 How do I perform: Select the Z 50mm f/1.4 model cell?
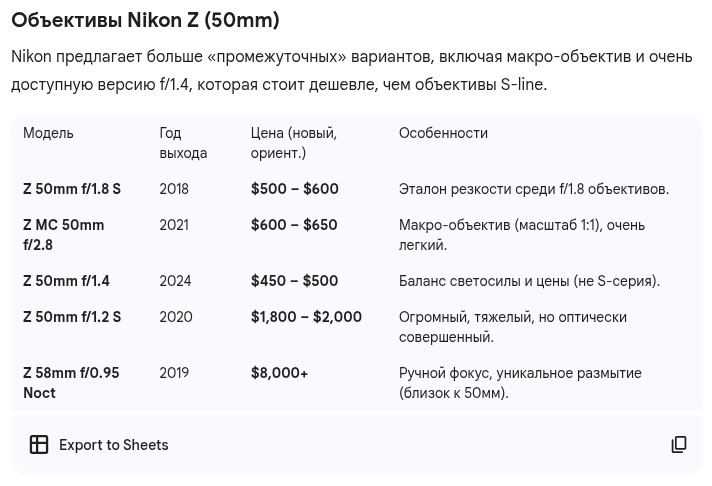(66, 281)
